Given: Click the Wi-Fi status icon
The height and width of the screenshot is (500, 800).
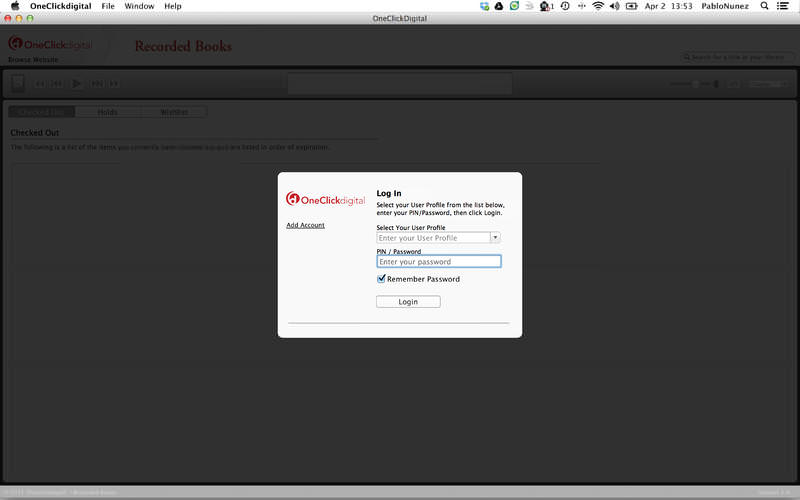Looking at the screenshot, I should 598,6.
